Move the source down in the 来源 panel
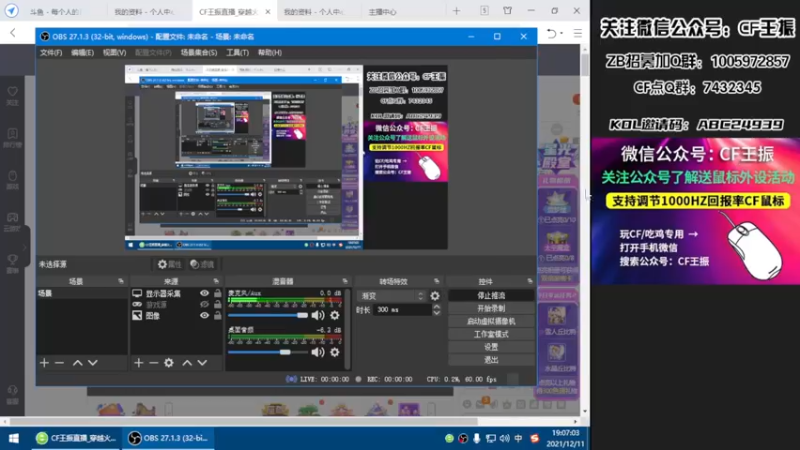The image size is (800, 450). pyautogui.click(x=203, y=363)
